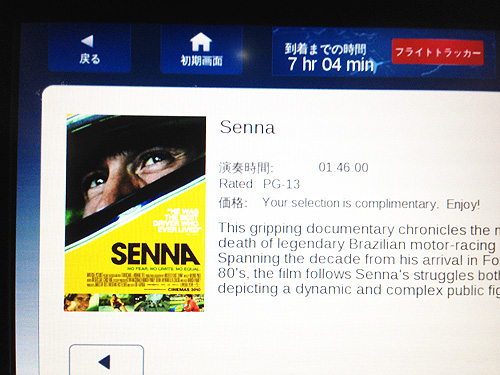This screenshot has width=500, height=375.
Task: Tap the 'He was the best driver' poster quote
Action: [x=176, y=221]
